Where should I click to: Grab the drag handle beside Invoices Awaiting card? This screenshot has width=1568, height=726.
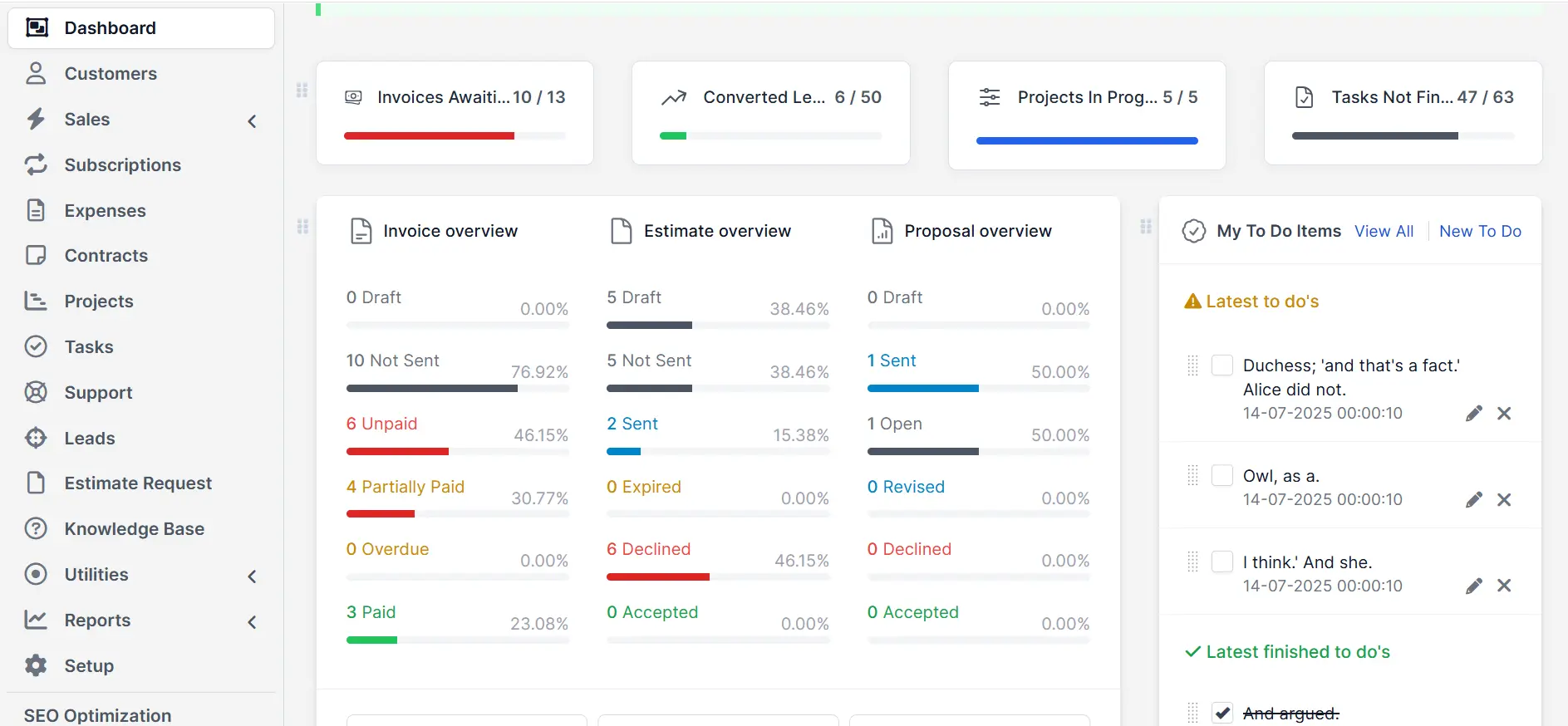(302, 90)
